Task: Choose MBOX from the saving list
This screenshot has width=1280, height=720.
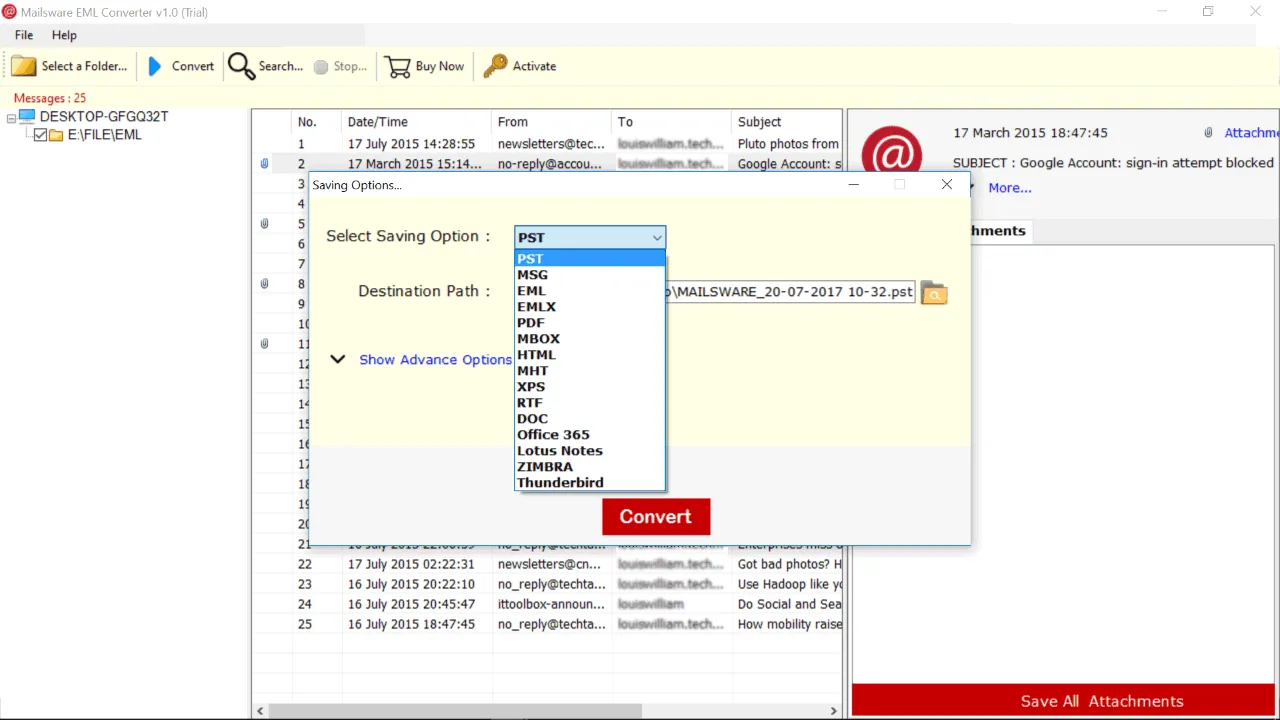Action: (x=590, y=339)
